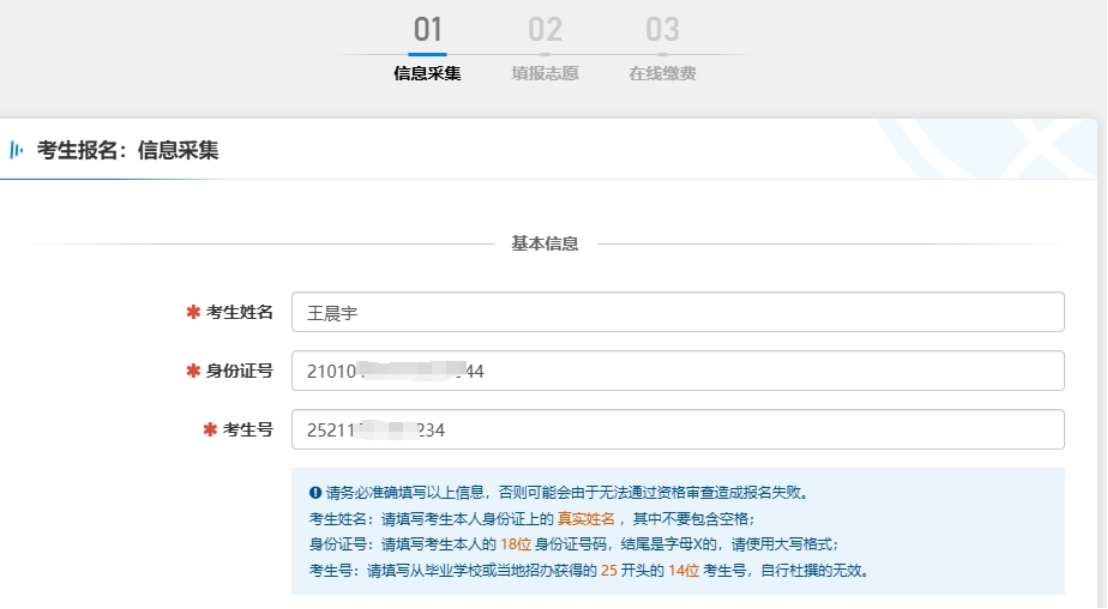Click the info icon in the blue notice box
Viewport: 1108px width, 609px height.
[315, 492]
